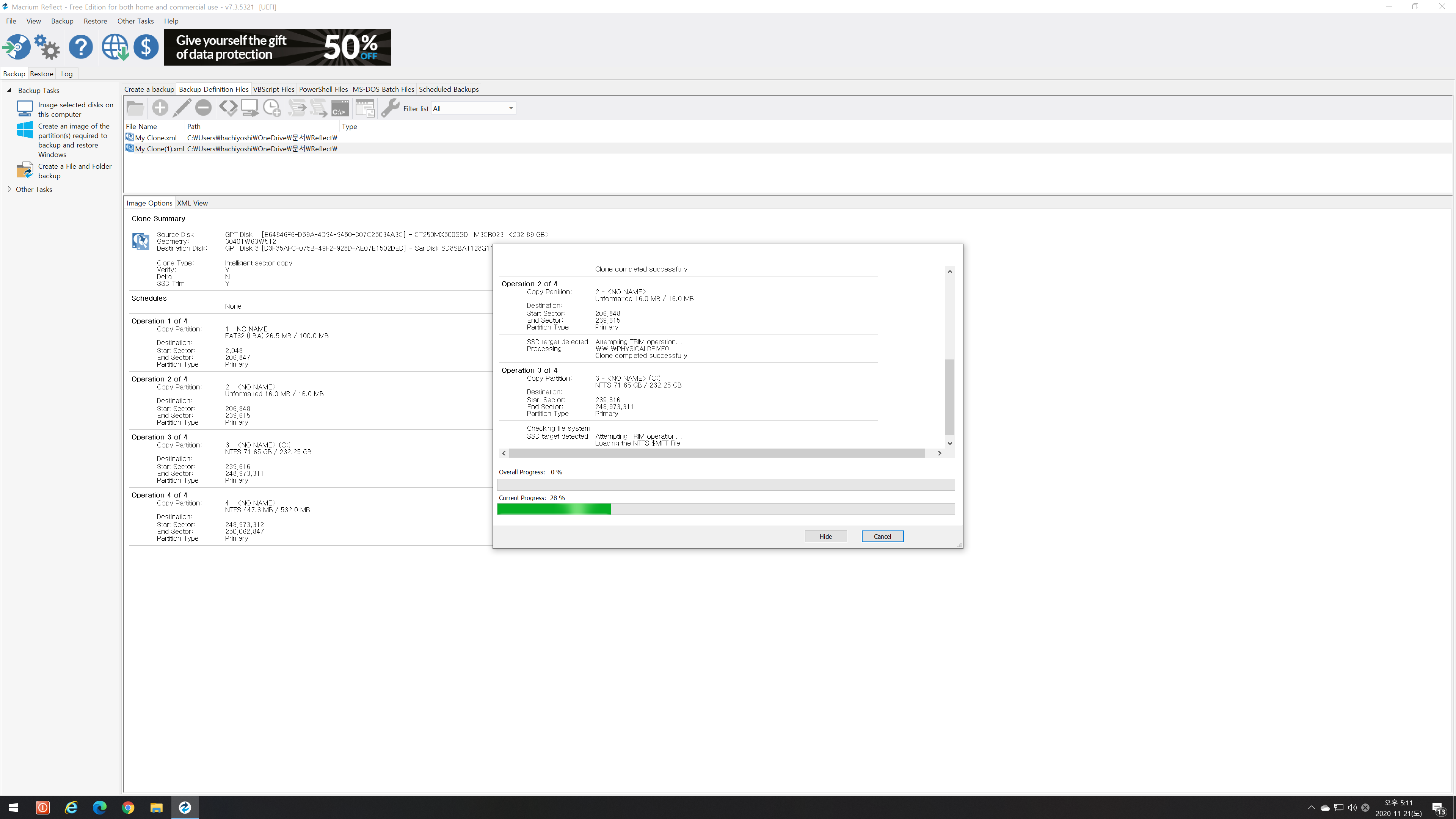Click the horizontal scrollbar in clone log
The height and width of the screenshot is (819, 1456).
point(716,453)
